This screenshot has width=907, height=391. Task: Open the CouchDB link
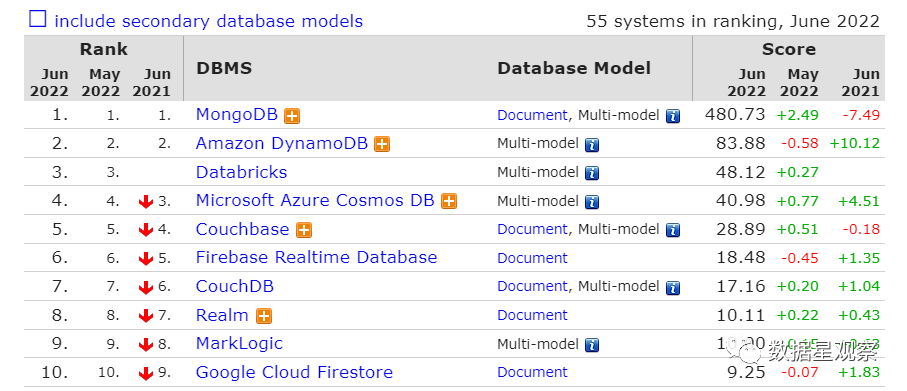pos(235,286)
